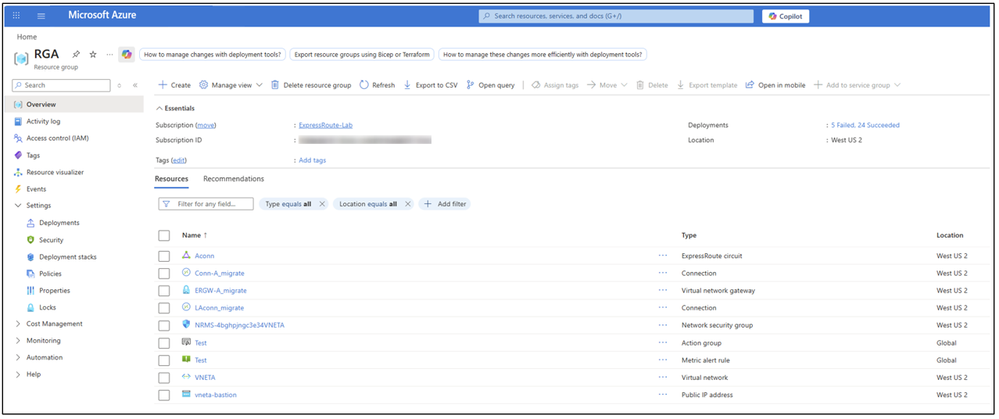Expand Cost Management in sidebar
Image resolution: width=999 pixels, height=419 pixels.
click(17, 324)
